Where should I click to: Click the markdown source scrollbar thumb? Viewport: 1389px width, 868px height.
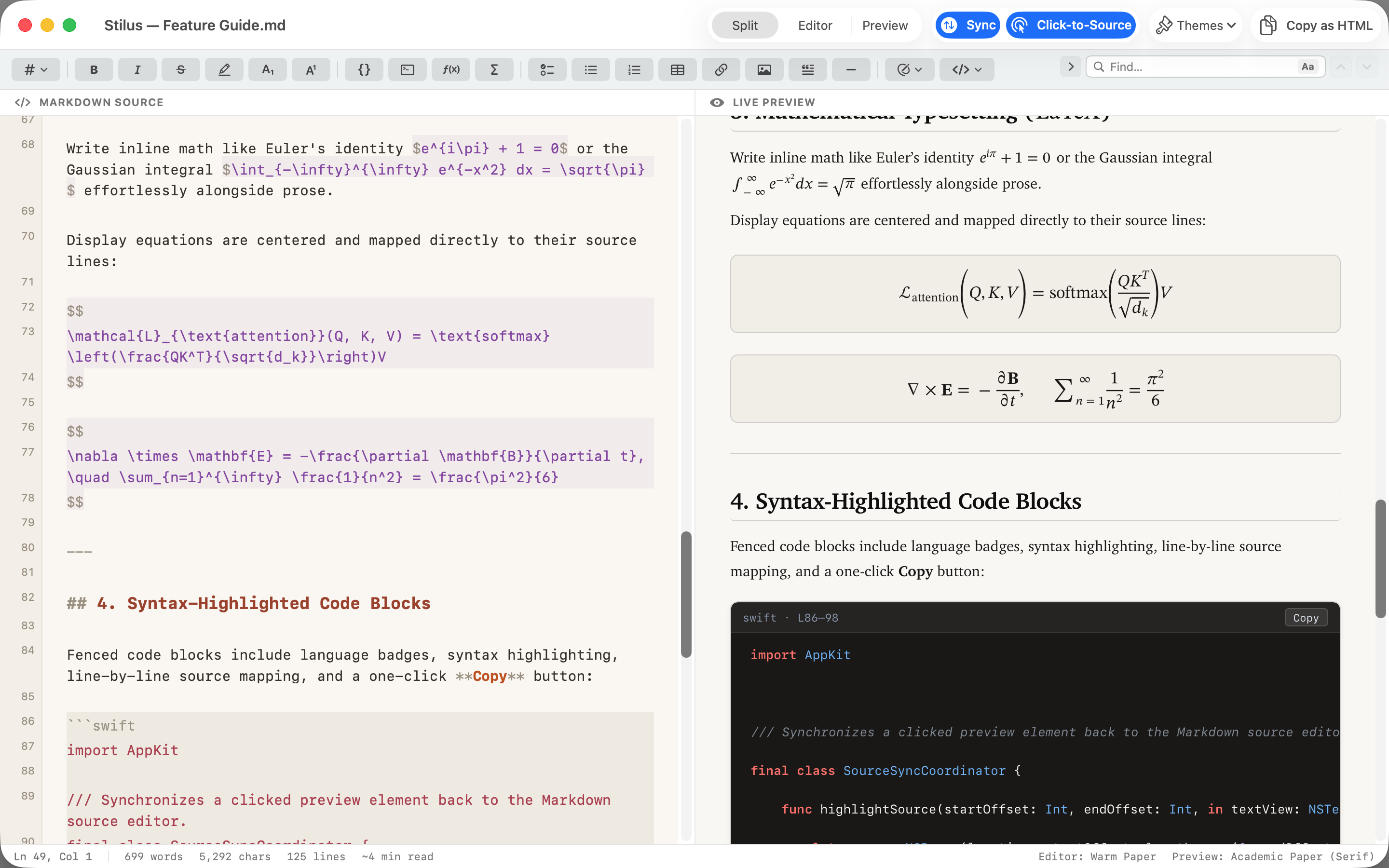[x=686, y=594]
